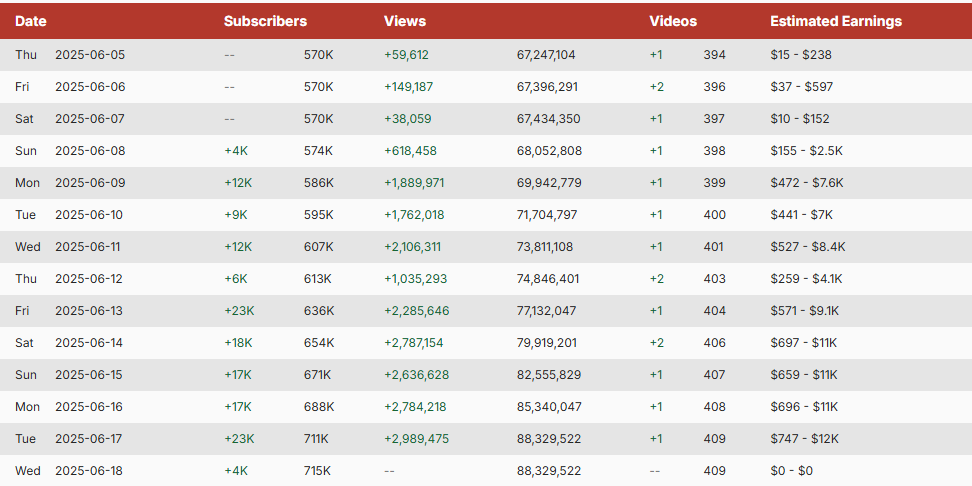Click the +2,784,218 views gain

[x=415, y=407]
